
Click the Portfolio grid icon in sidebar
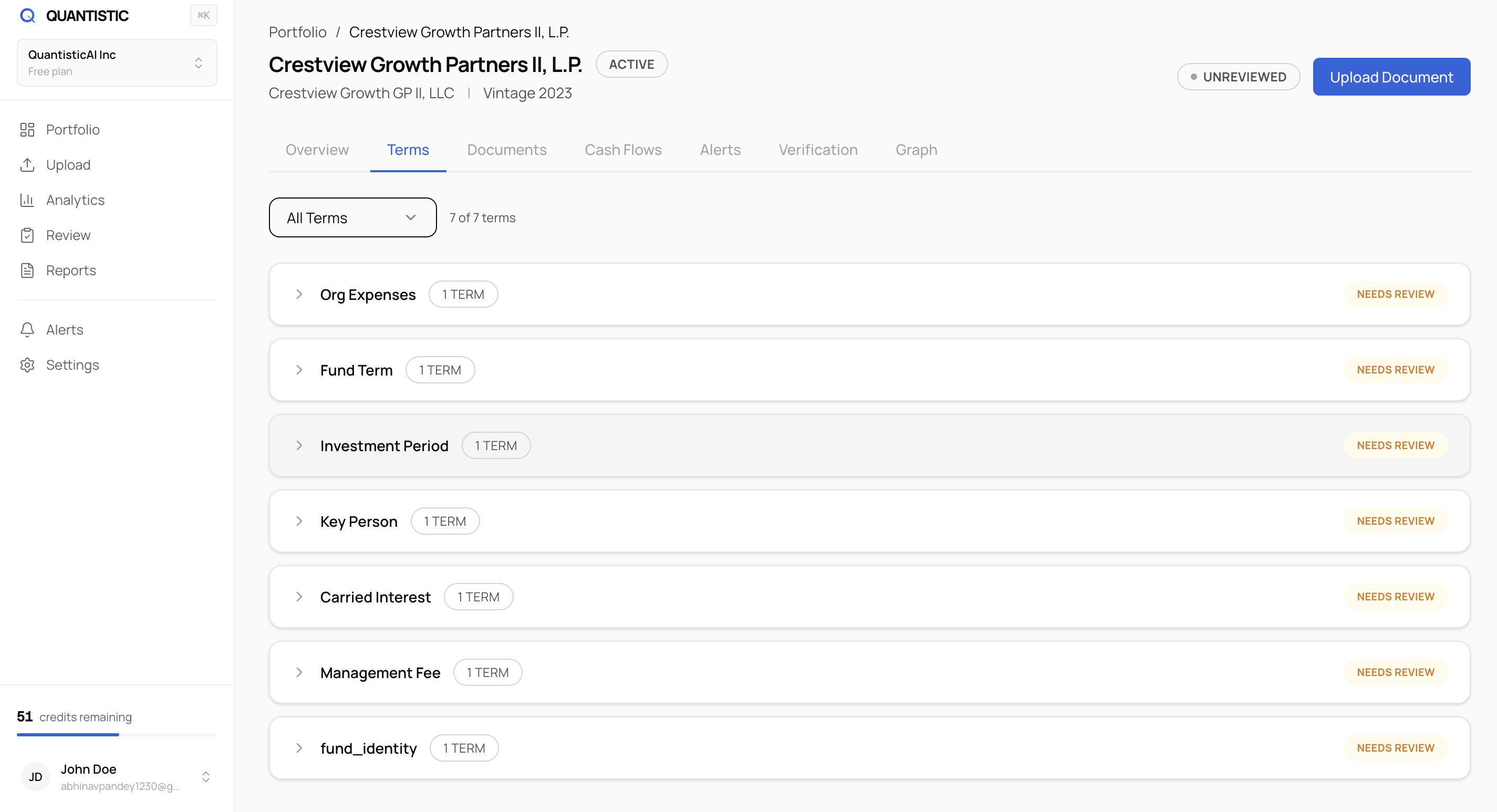[27, 130]
